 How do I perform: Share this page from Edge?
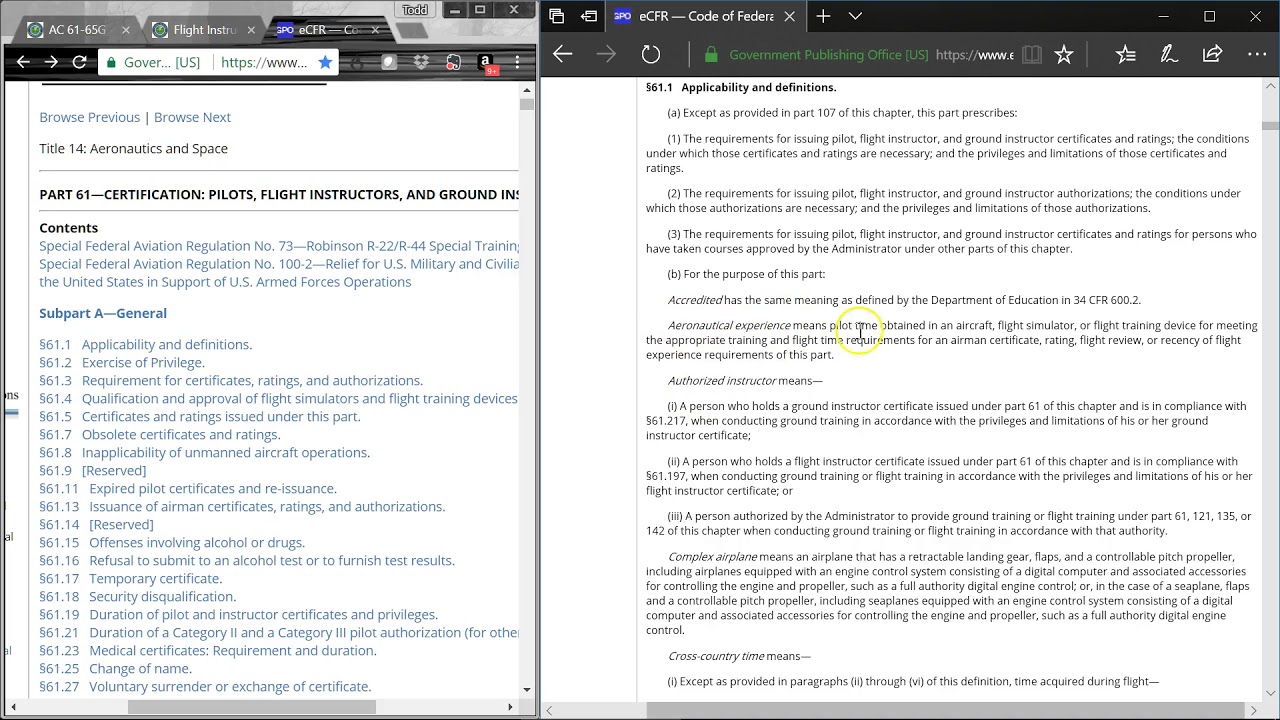[x=1212, y=54]
